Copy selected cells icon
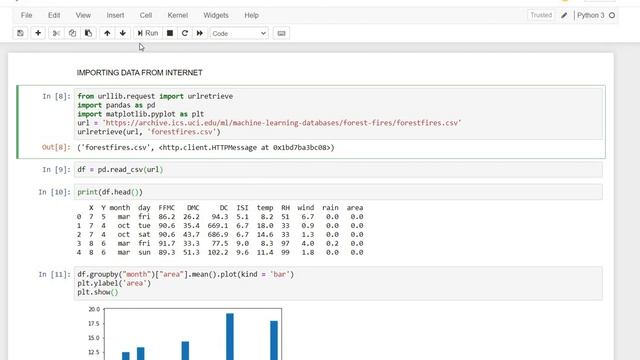This screenshot has height=360, width=640. pyautogui.click(x=72, y=33)
